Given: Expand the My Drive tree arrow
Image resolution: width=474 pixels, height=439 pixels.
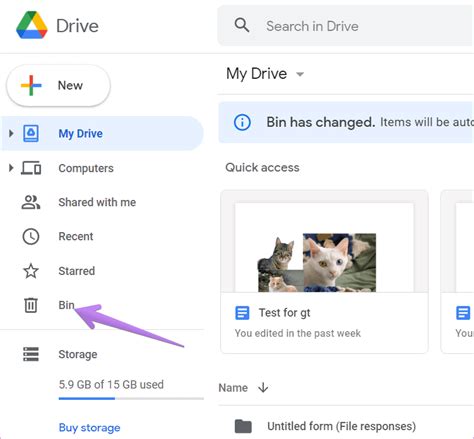Looking at the screenshot, I should coord(11,133).
